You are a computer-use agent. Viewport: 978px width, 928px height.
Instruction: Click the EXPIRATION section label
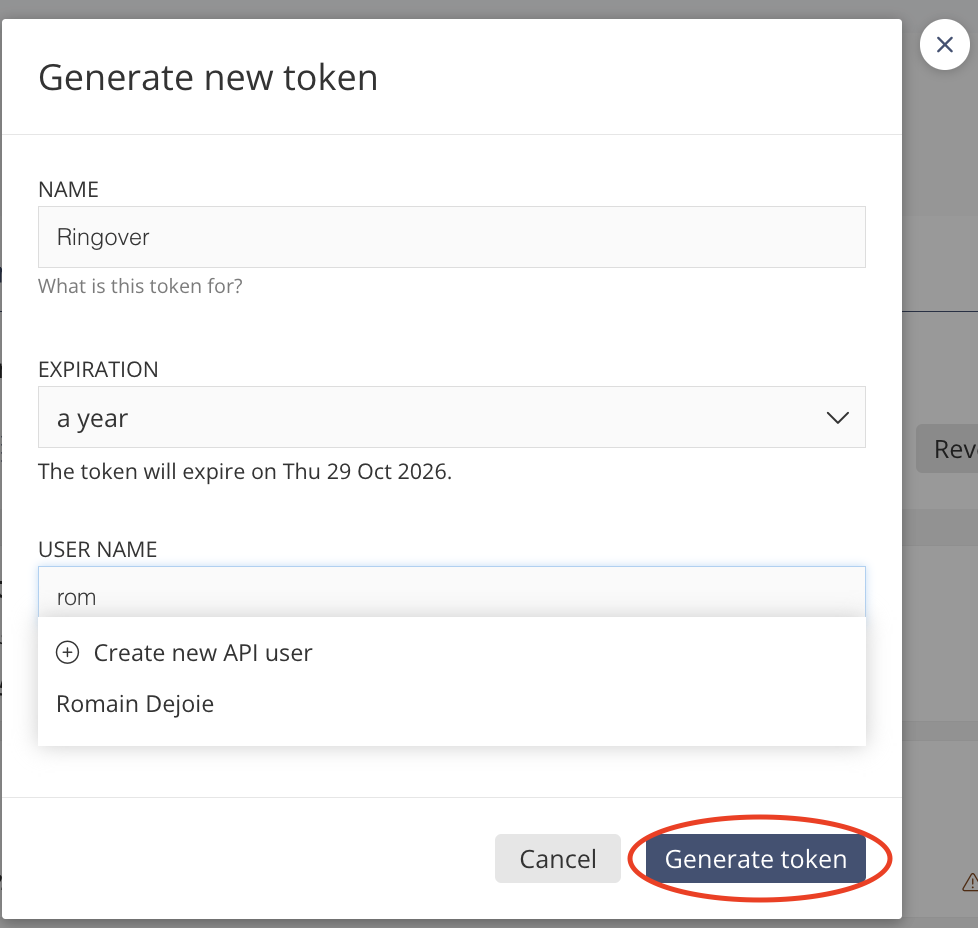[x=98, y=369]
